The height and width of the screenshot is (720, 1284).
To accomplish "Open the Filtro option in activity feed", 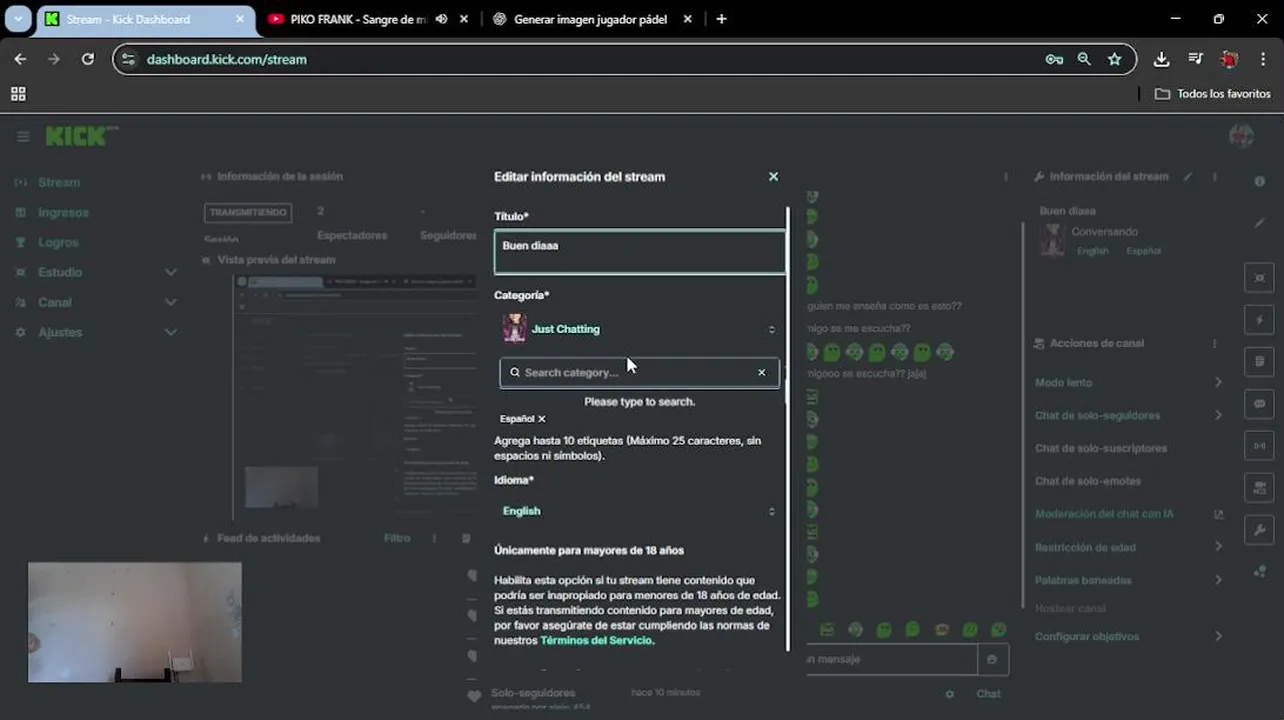I will (397, 538).
